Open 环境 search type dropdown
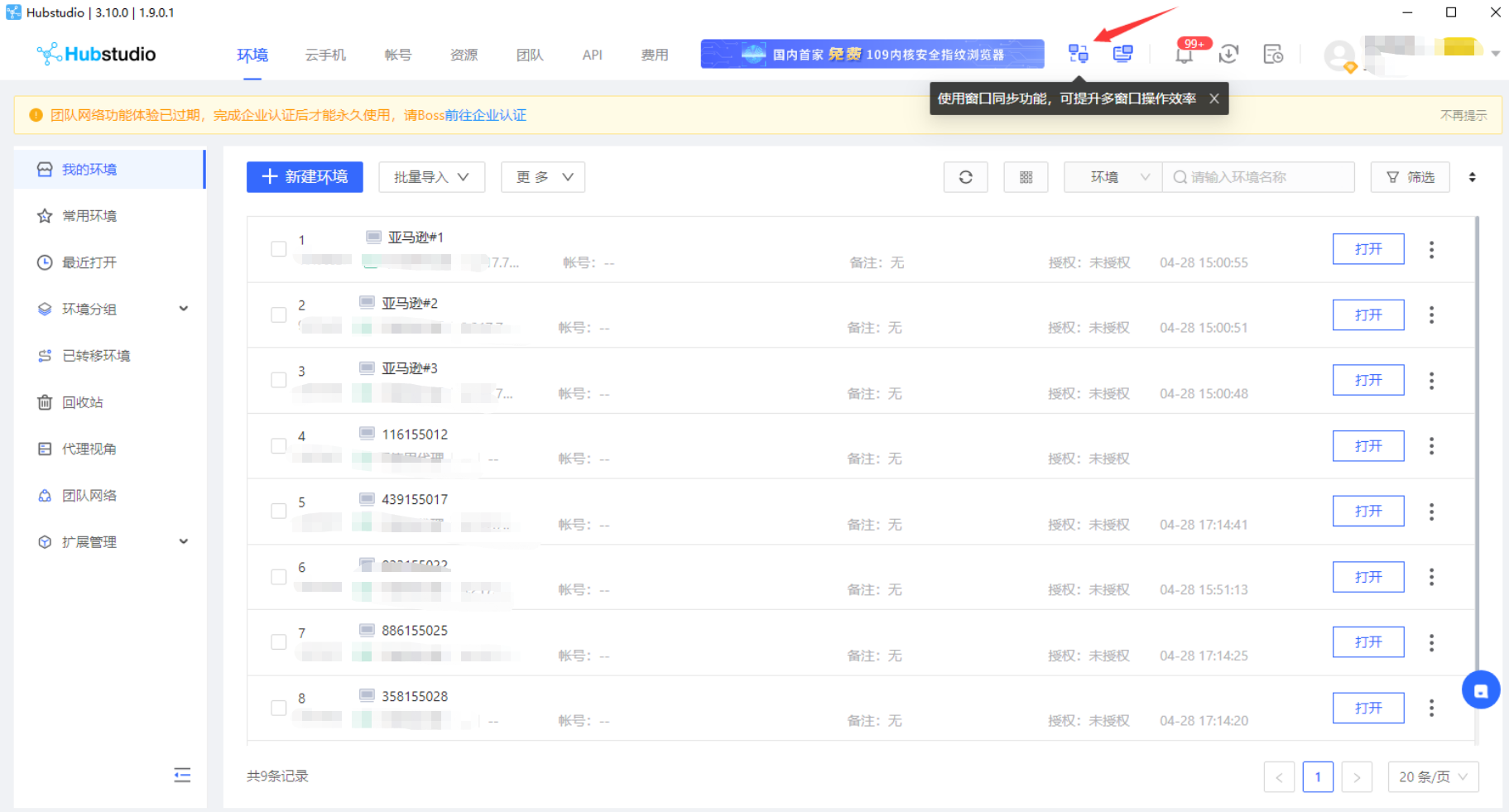Viewport: 1509px width, 812px height. tap(1113, 177)
